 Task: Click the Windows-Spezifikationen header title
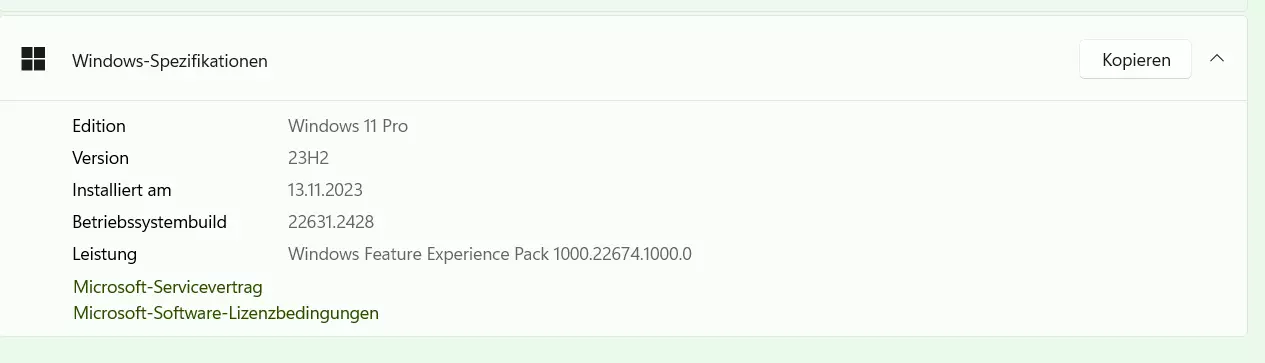tap(170, 61)
